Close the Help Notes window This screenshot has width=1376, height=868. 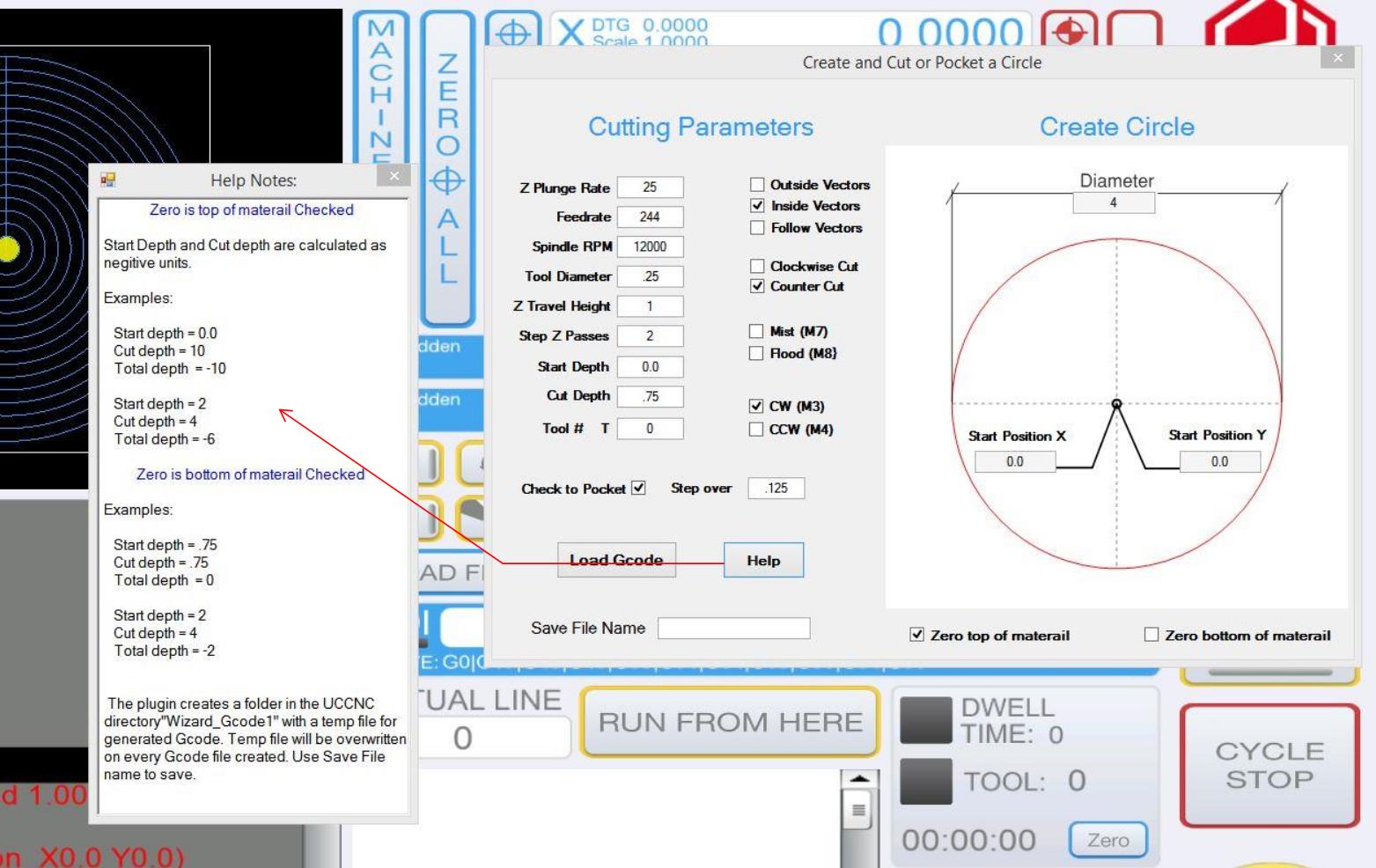click(394, 176)
